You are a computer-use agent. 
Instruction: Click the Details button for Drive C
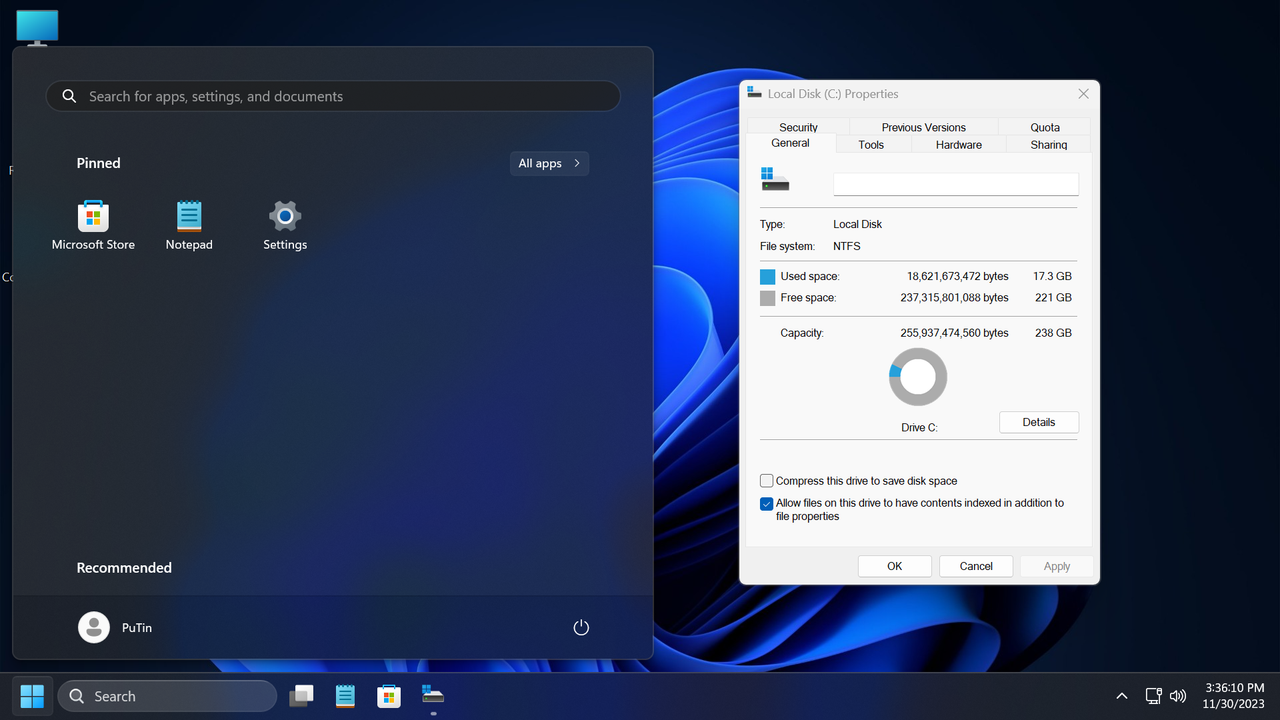tap(1038, 421)
